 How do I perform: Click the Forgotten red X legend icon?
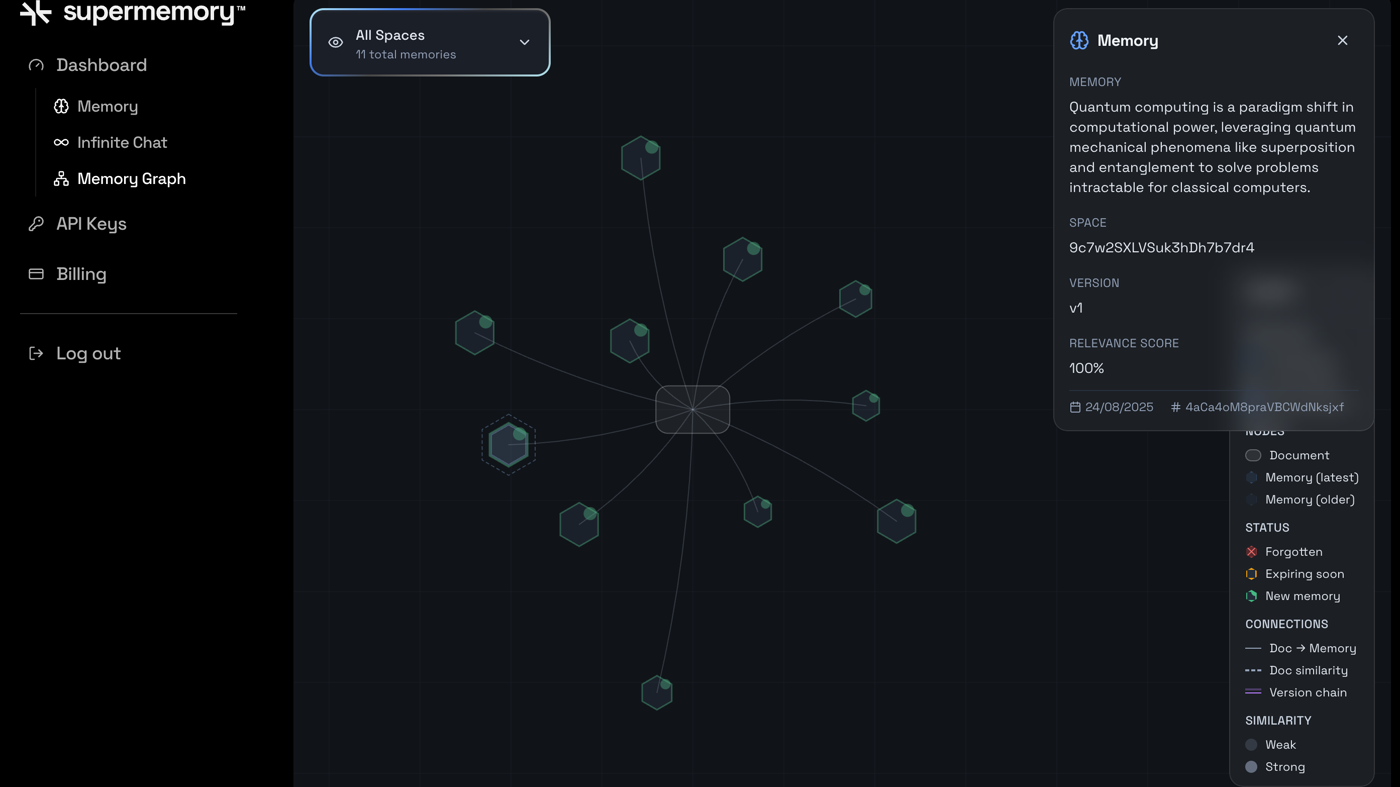click(x=1251, y=552)
